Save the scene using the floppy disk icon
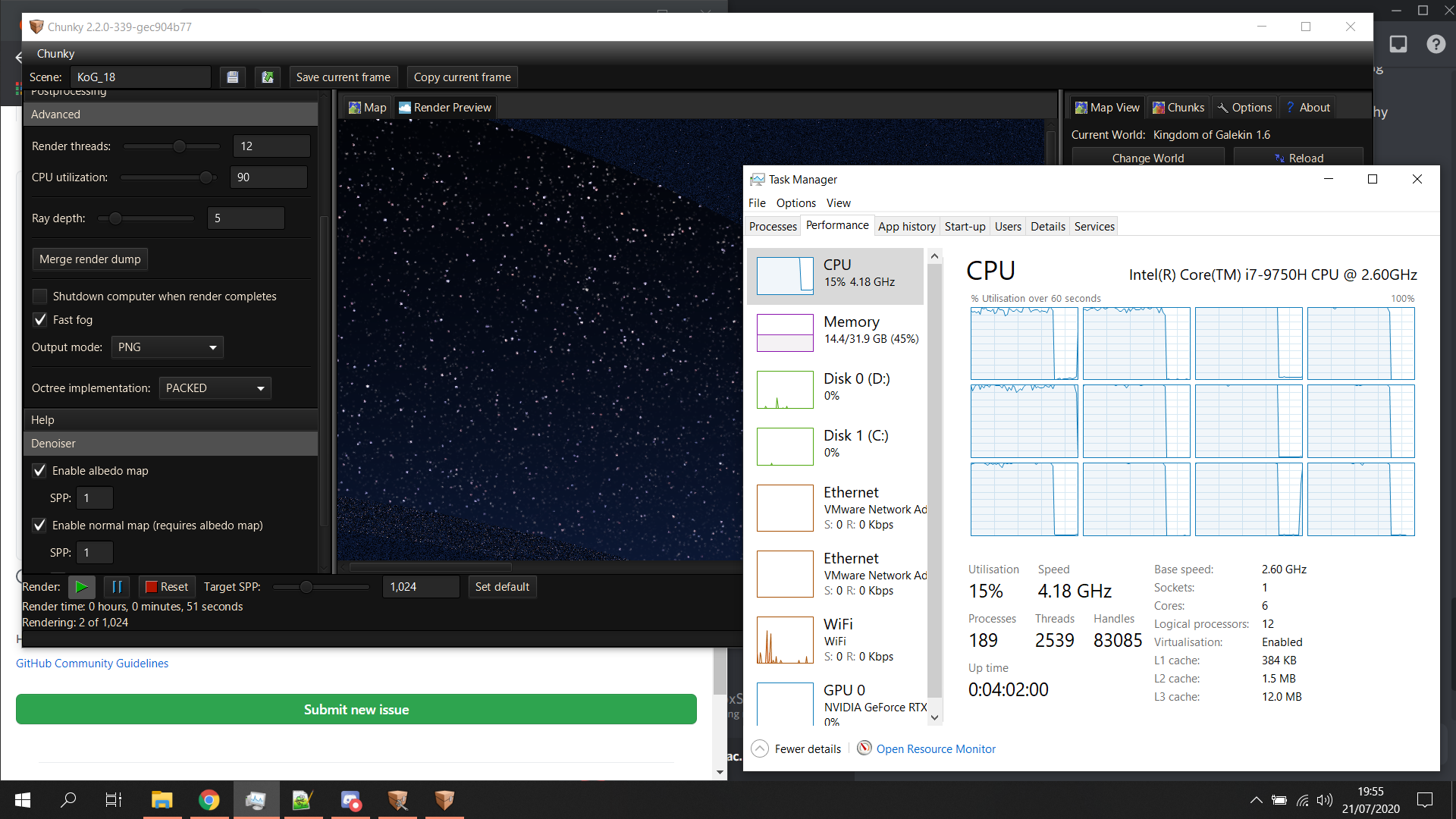1456x819 pixels. [x=232, y=77]
